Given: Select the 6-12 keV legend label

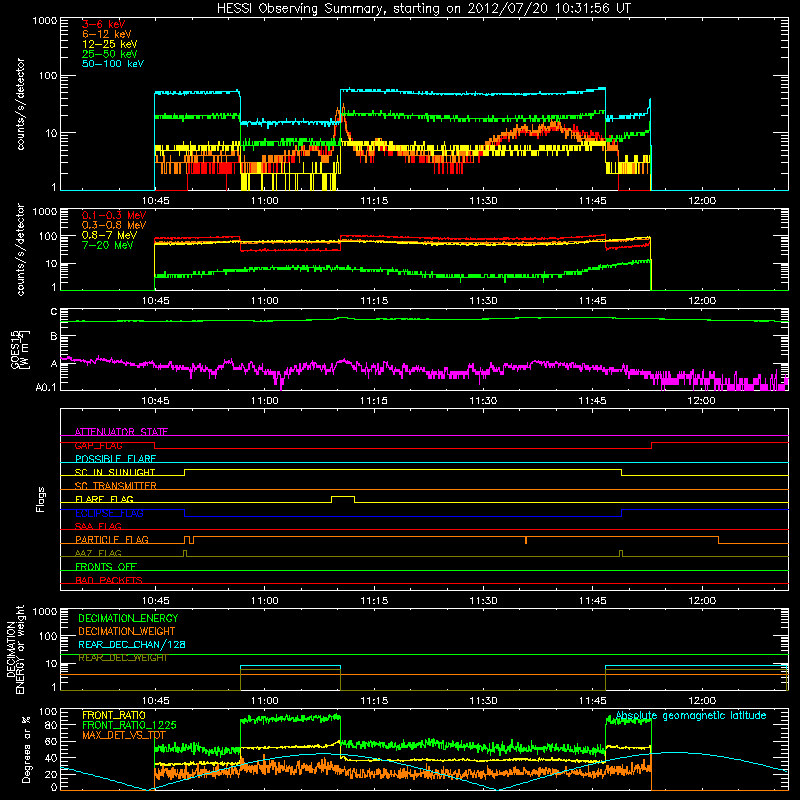Looking at the screenshot, I should pos(107,34).
